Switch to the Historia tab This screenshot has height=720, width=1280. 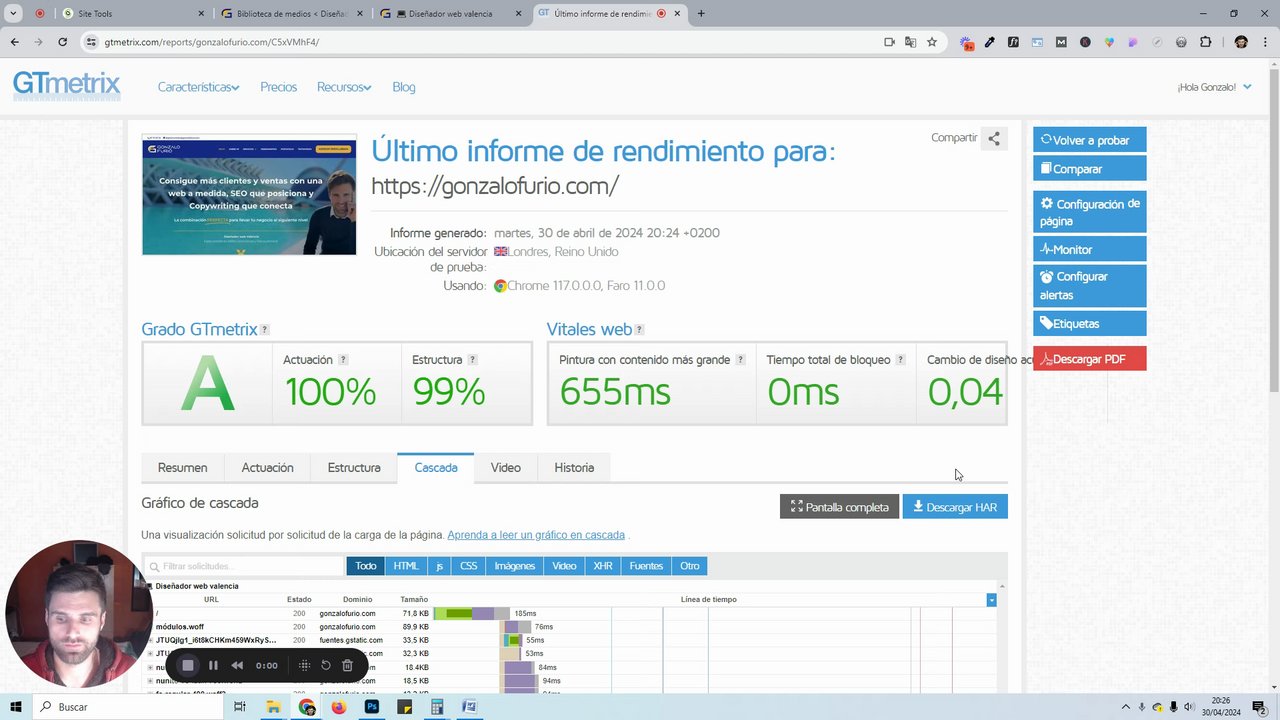point(574,468)
